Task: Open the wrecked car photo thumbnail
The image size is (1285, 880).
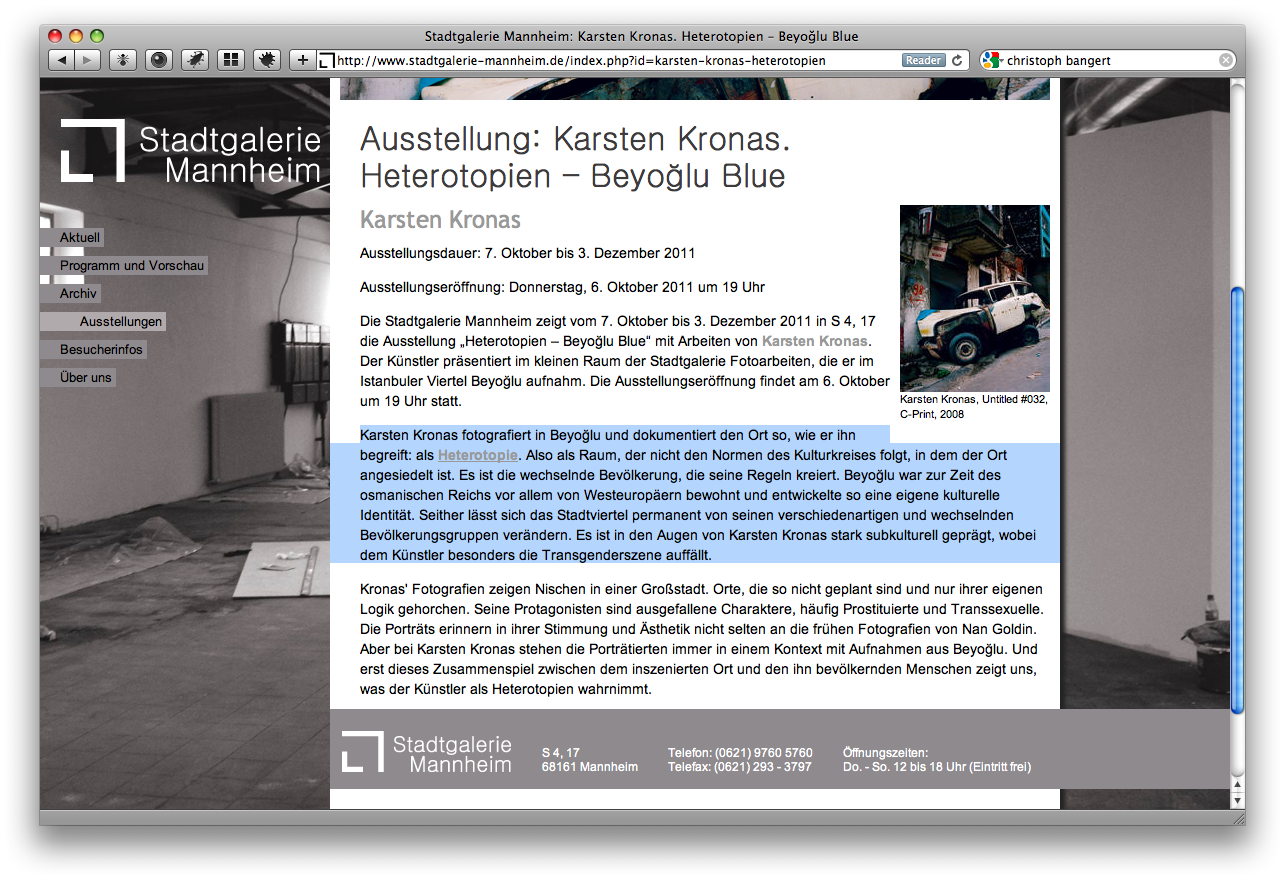Action: [975, 298]
